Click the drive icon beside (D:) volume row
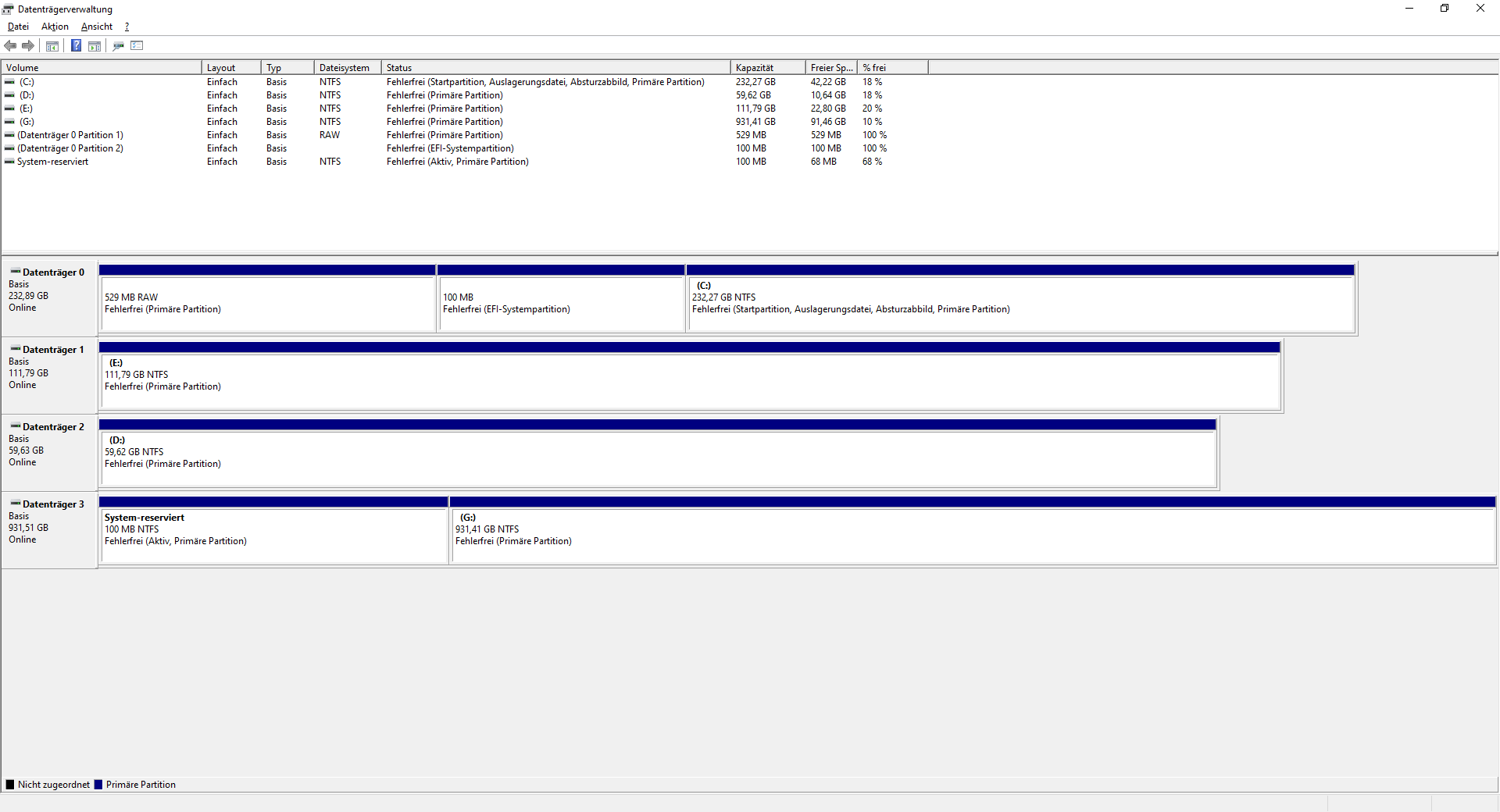Screen dimensions: 1500x812 click(9, 95)
